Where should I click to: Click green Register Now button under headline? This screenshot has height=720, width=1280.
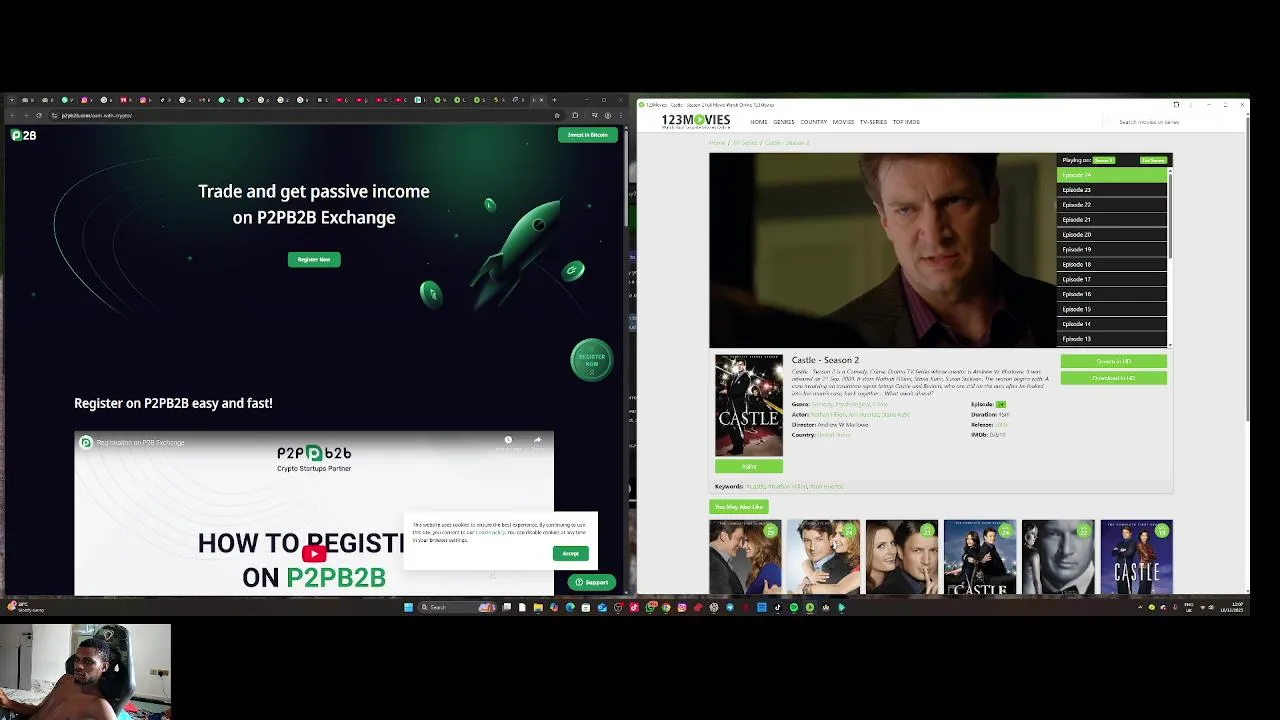click(x=314, y=259)
